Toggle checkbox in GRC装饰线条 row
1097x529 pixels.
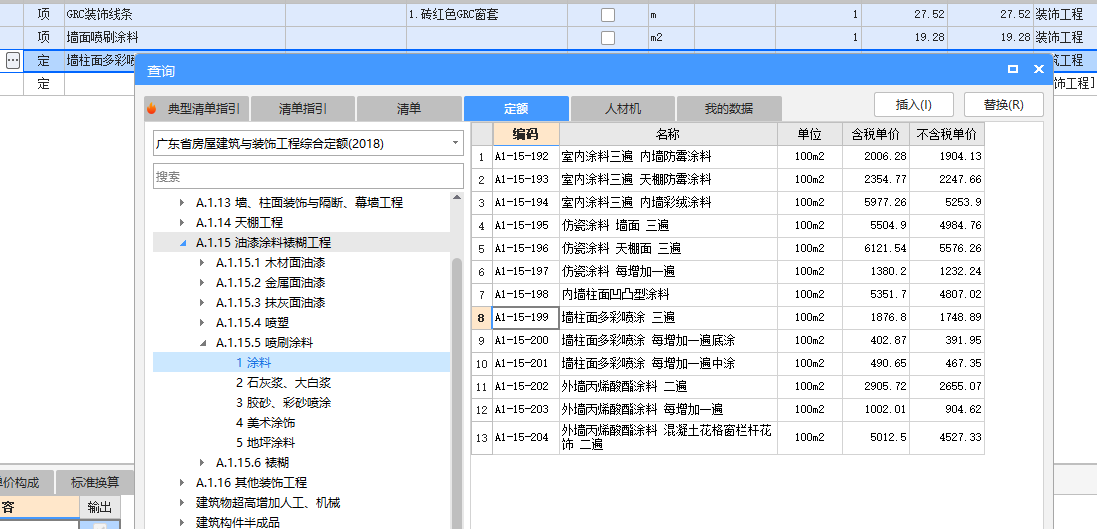point(608,15)
